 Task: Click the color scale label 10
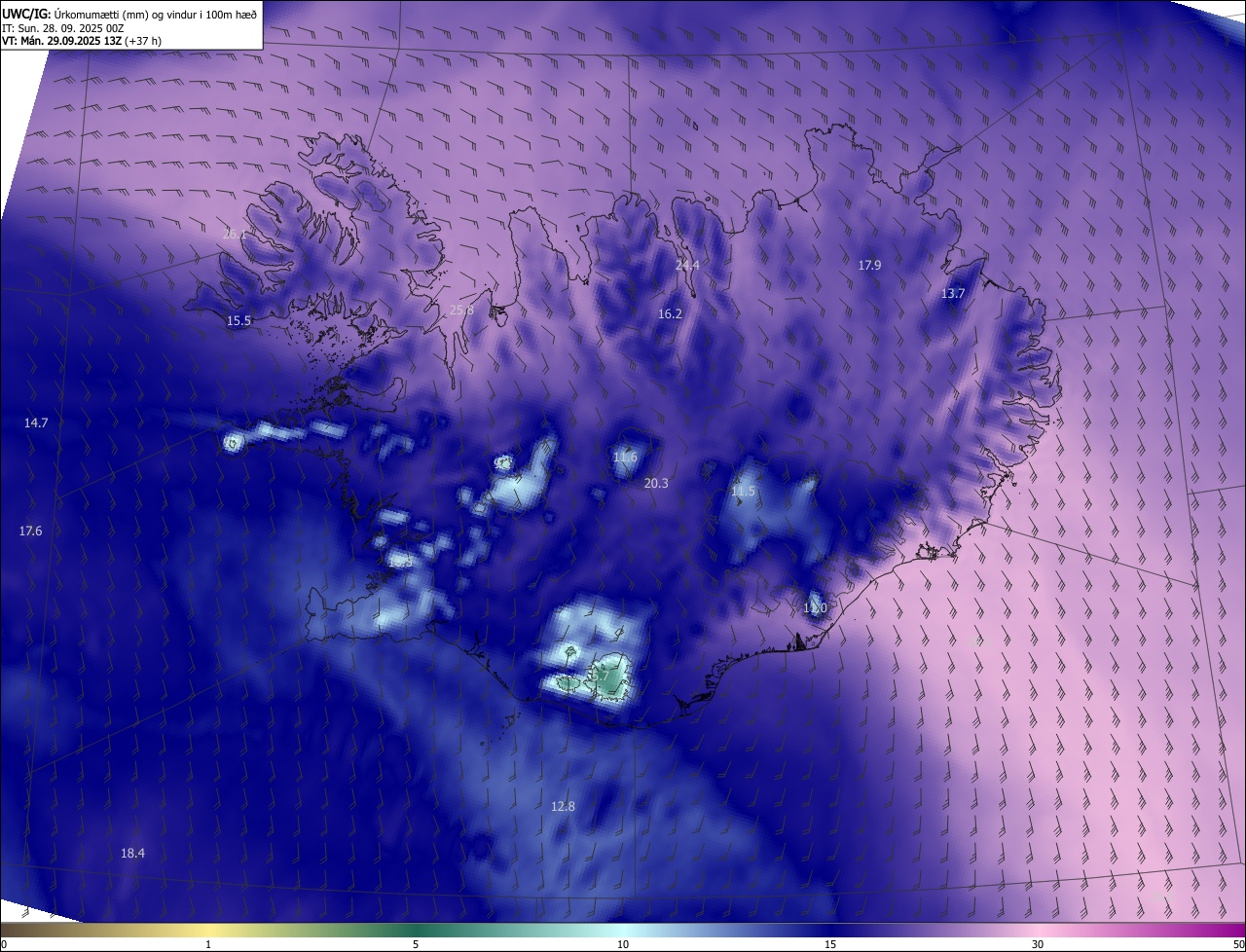click(623, 944)
